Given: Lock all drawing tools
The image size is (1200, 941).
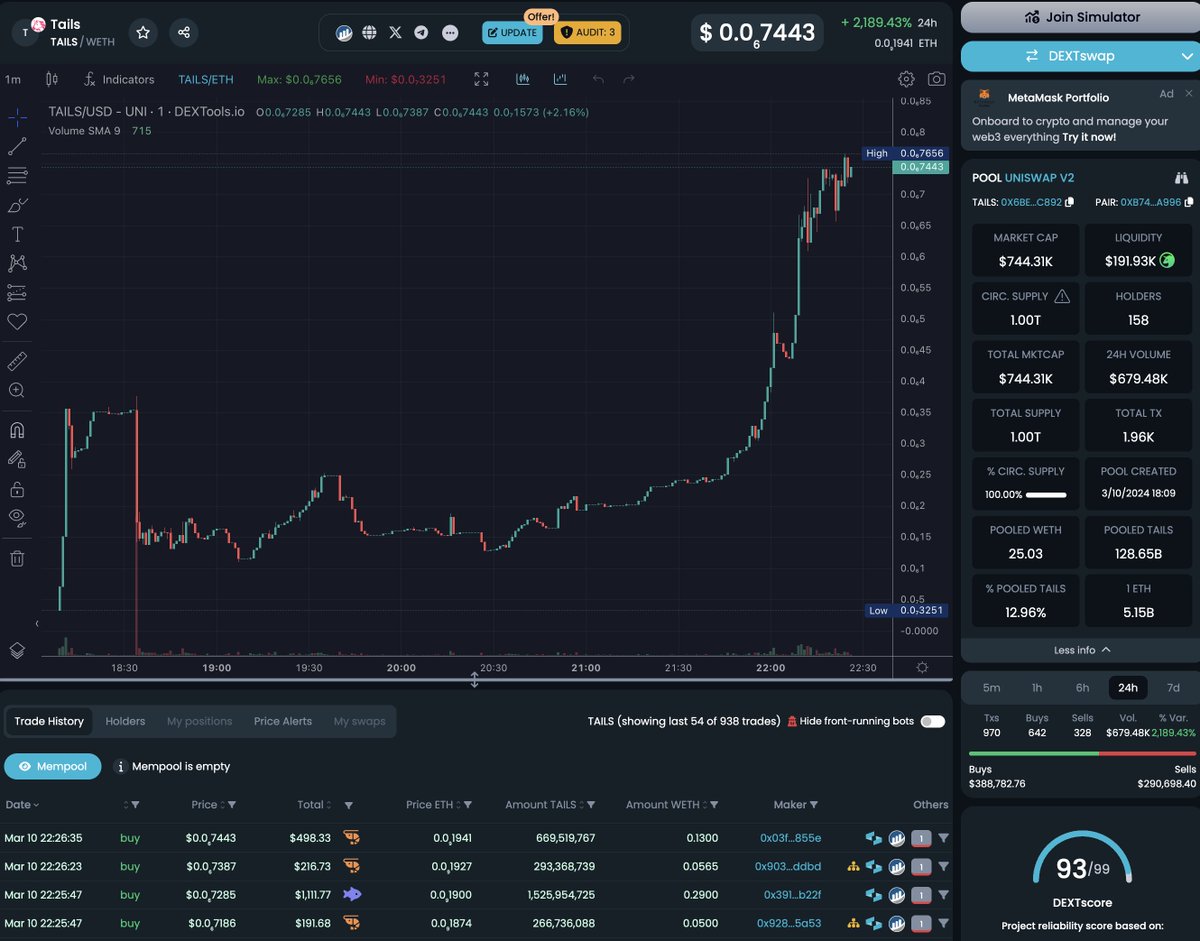Looking at the screenshot, I should (17, 489).
